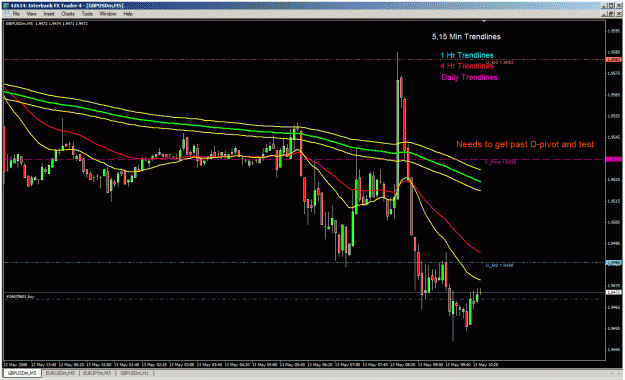Select the 'Needs to get past D-pivot and test' note
This screenshot has width=625, height=380.
(x=525, y=144)
